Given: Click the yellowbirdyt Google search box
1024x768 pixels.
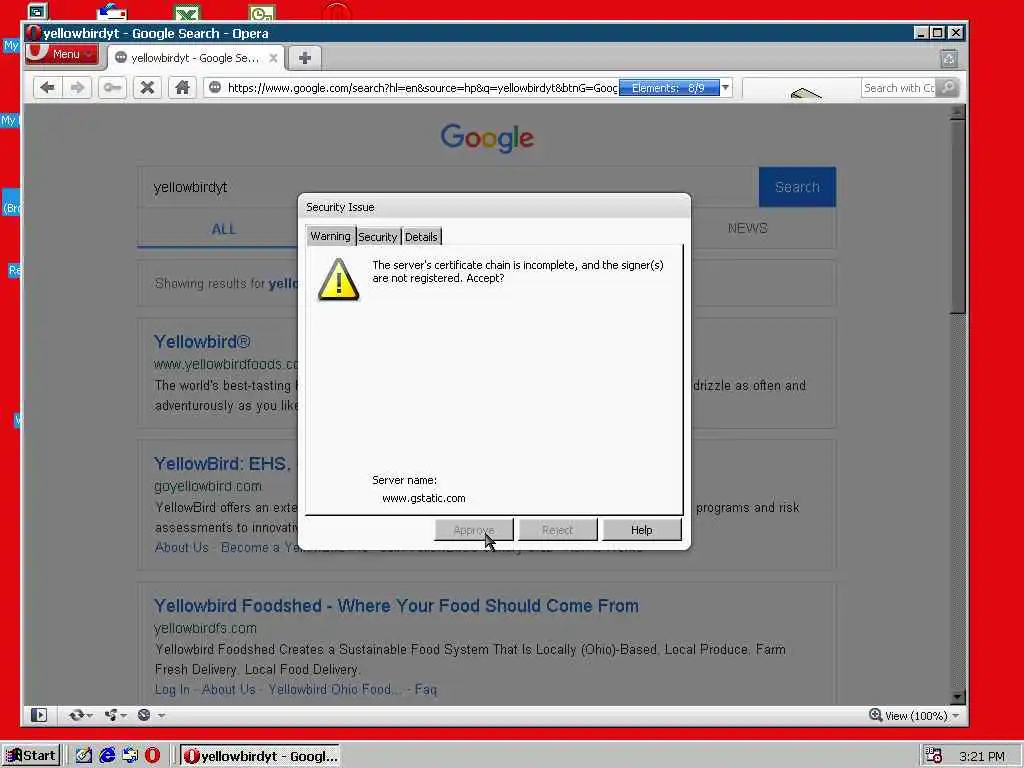Looking at the screenshot, I should (x=448, y=187).
